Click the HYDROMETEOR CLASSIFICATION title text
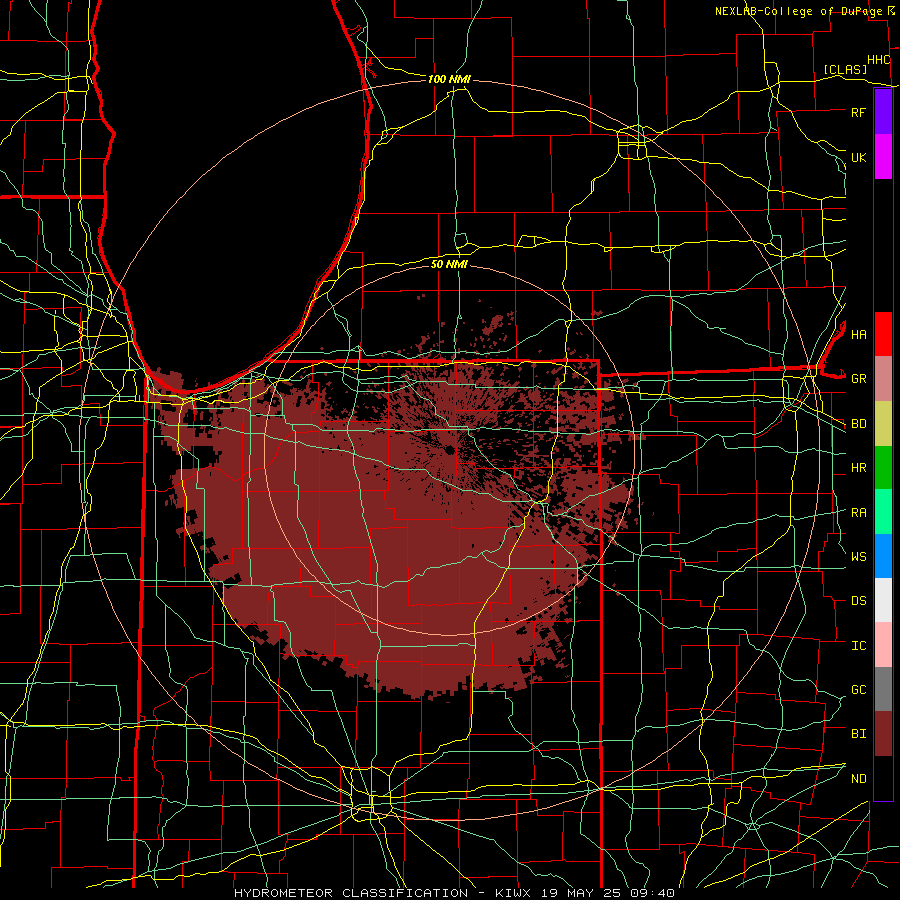Image resolution: width=900 pixels, height=900 pixels. (351, 893)
